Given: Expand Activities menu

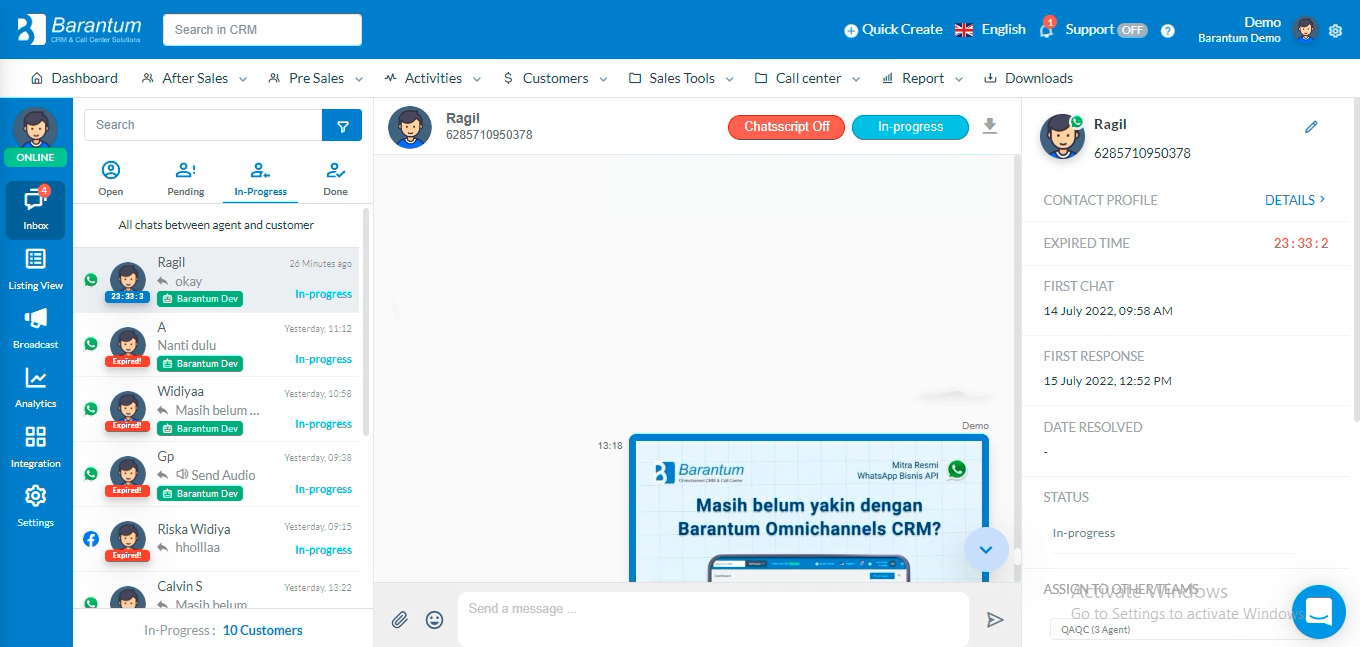Looking at the screenshot, I should coord(432,78).
